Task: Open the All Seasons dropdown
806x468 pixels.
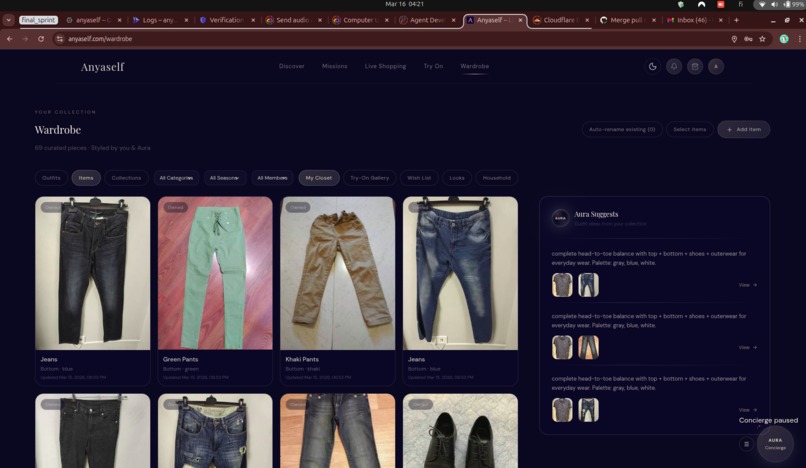Action: click(224, 178)
